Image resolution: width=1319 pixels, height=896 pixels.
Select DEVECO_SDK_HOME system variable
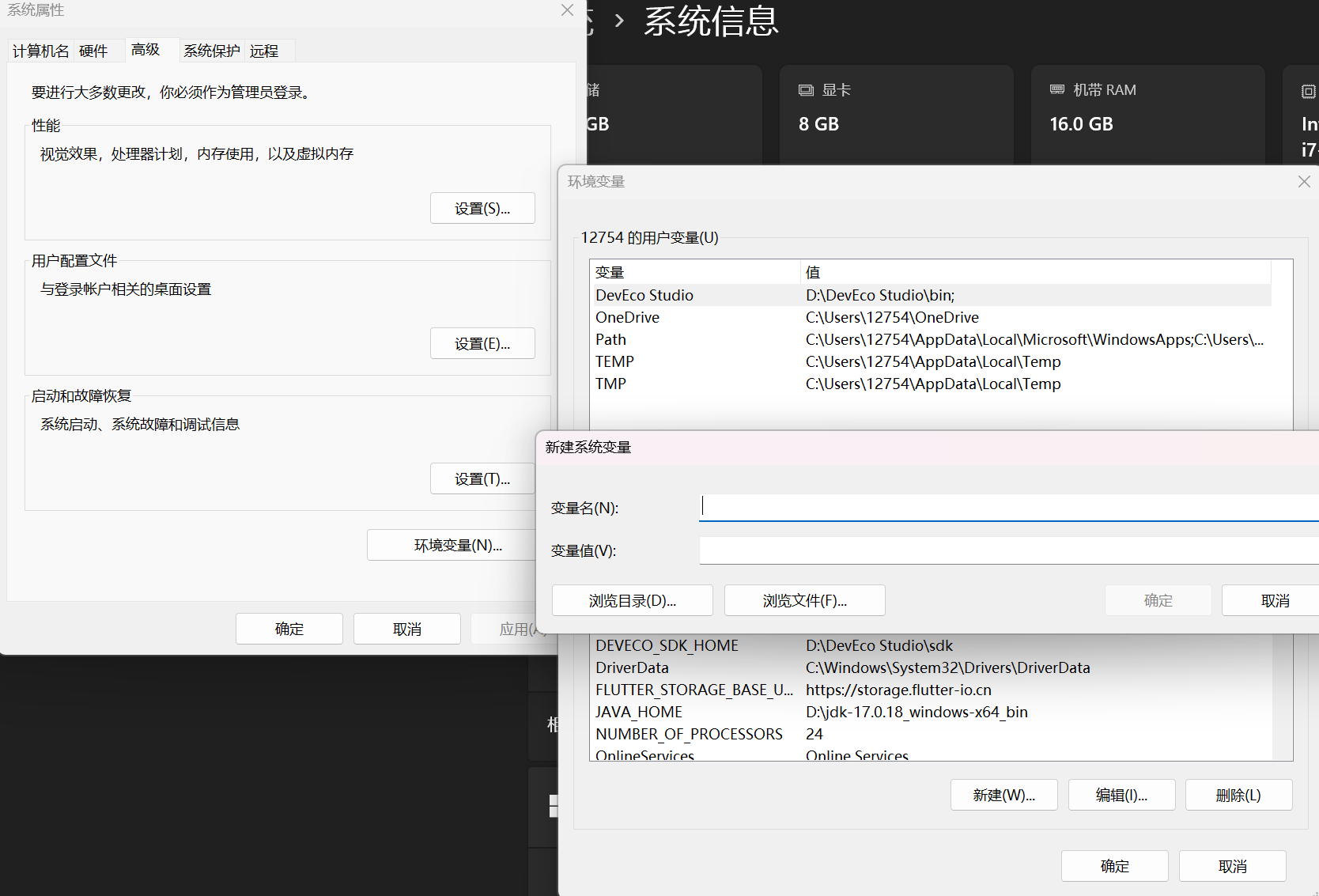[x=932, y=645]
